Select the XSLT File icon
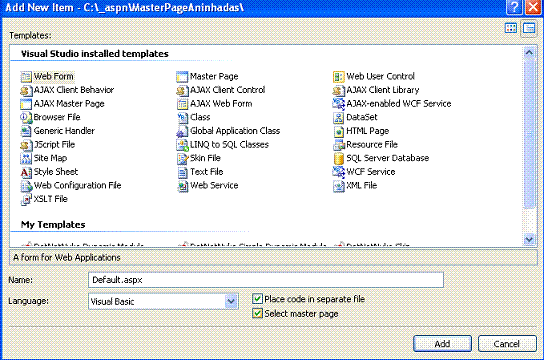Viewport: 544px width, 360px height. 26,199
